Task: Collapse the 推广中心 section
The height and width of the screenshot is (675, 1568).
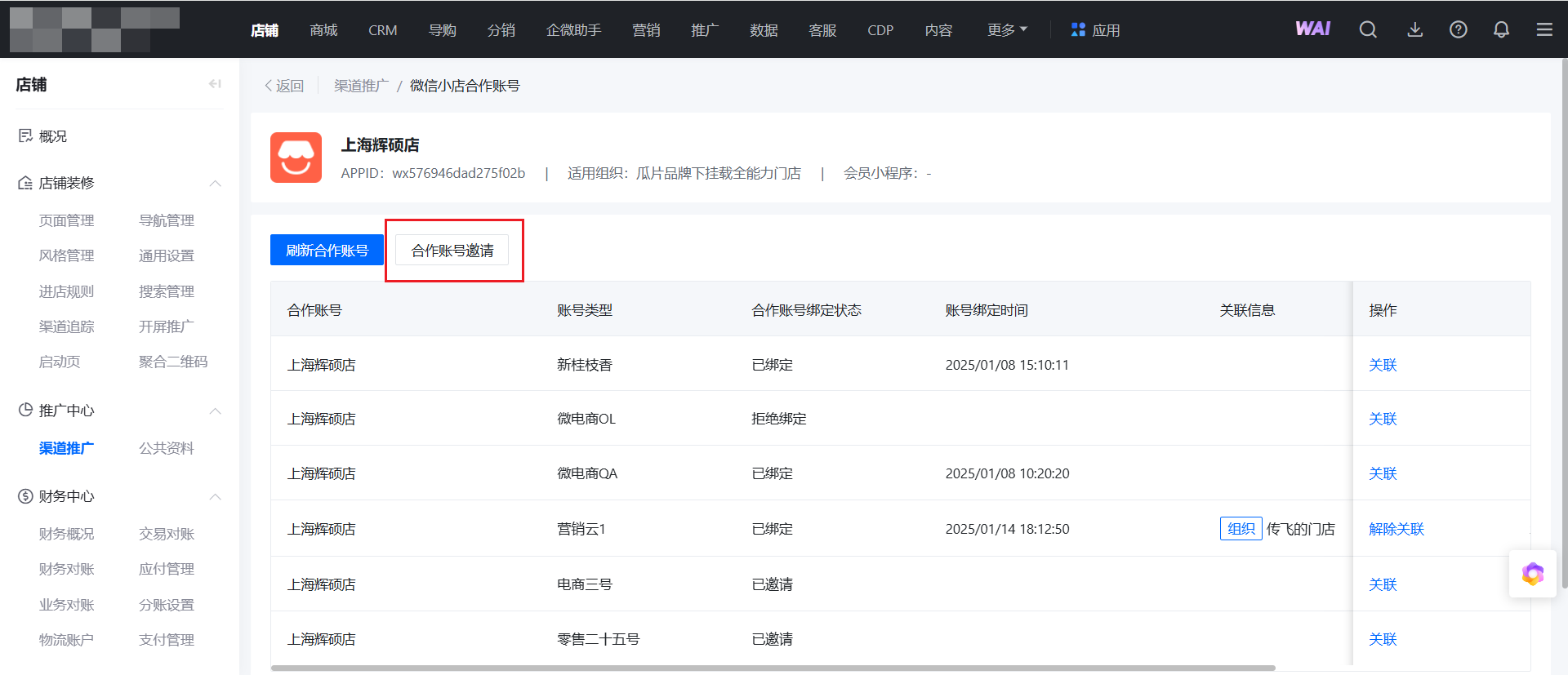Action: [216, 411]
